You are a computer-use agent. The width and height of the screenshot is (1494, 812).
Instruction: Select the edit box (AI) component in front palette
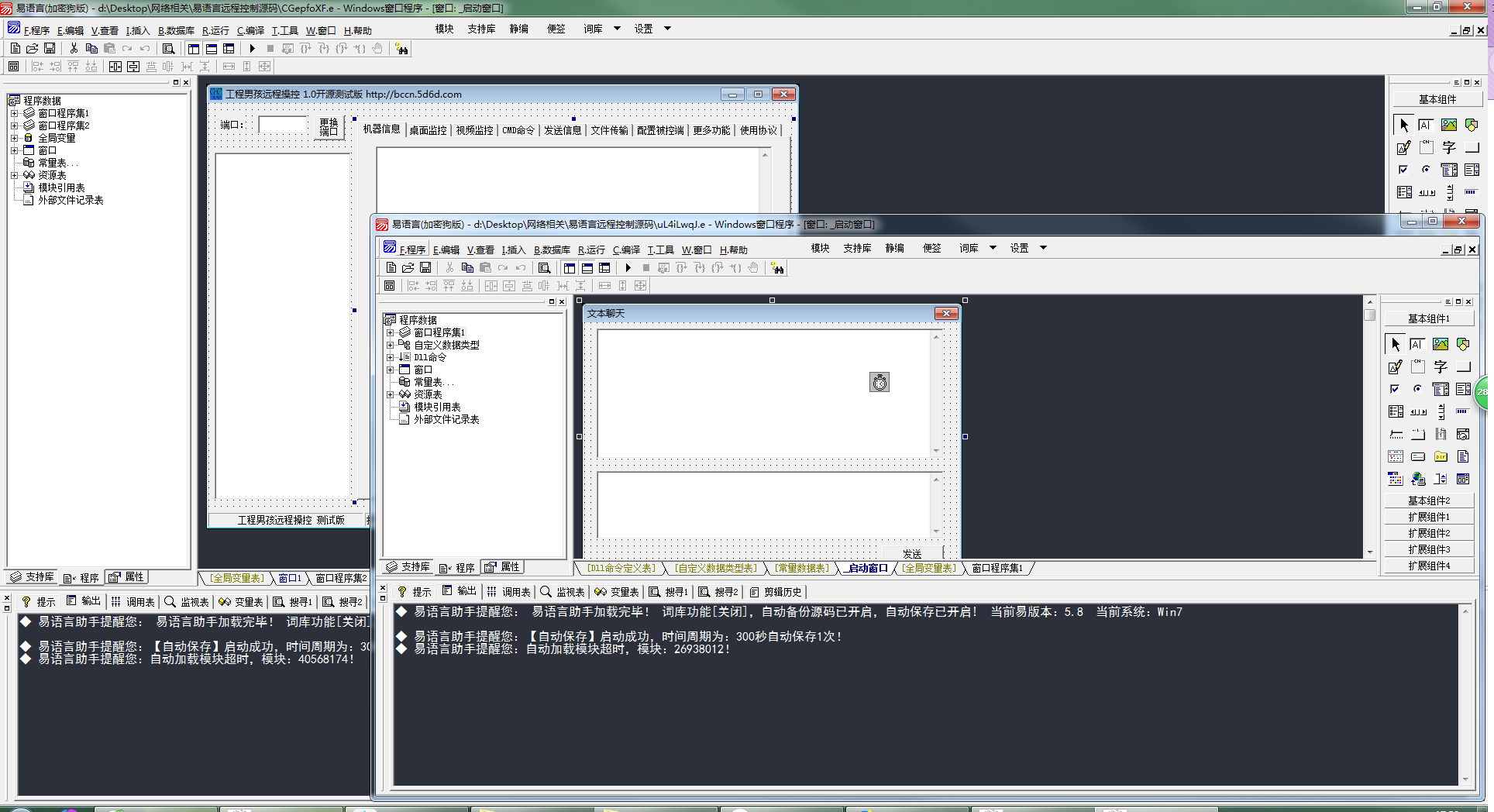pyautogui.click(x=1417, y=344)
